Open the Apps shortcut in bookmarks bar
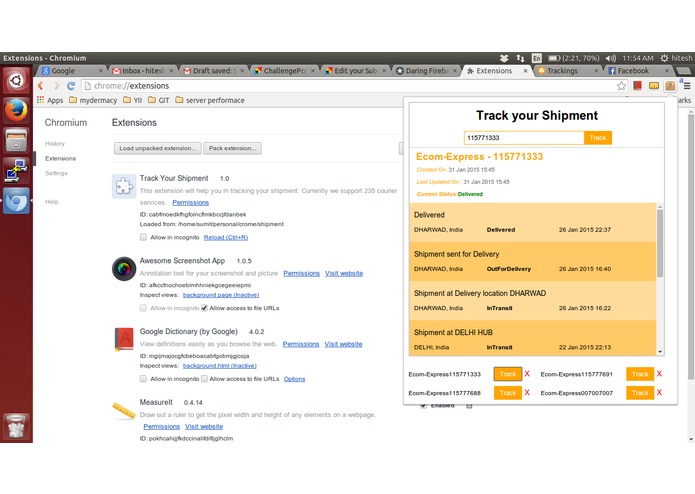The image size is (695, 494). [x=50, y=100]
